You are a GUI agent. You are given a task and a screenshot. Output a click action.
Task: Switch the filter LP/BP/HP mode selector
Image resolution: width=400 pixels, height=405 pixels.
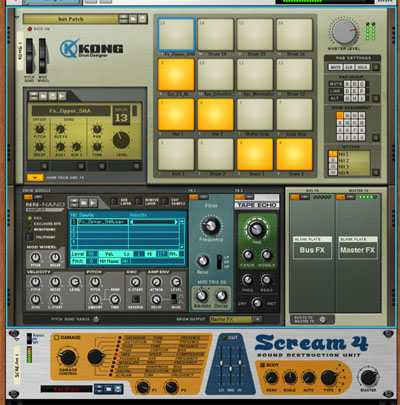(219, 262)
